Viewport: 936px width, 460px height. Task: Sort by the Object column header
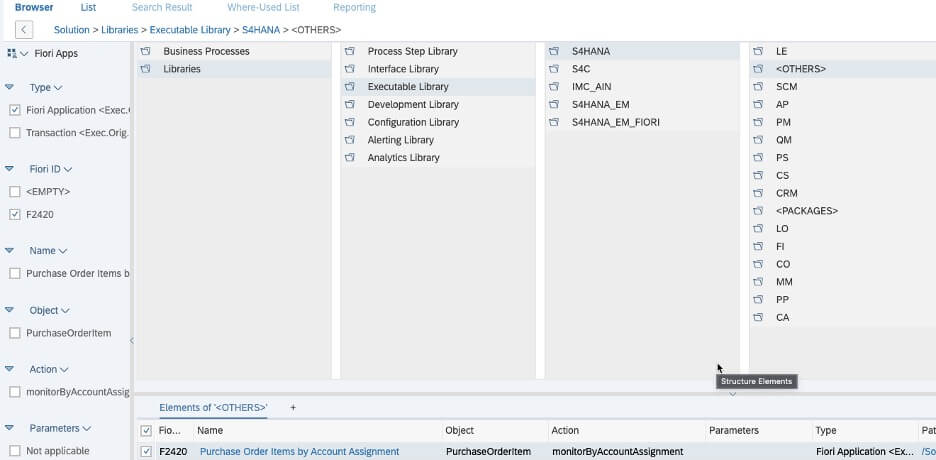(460, 430)
